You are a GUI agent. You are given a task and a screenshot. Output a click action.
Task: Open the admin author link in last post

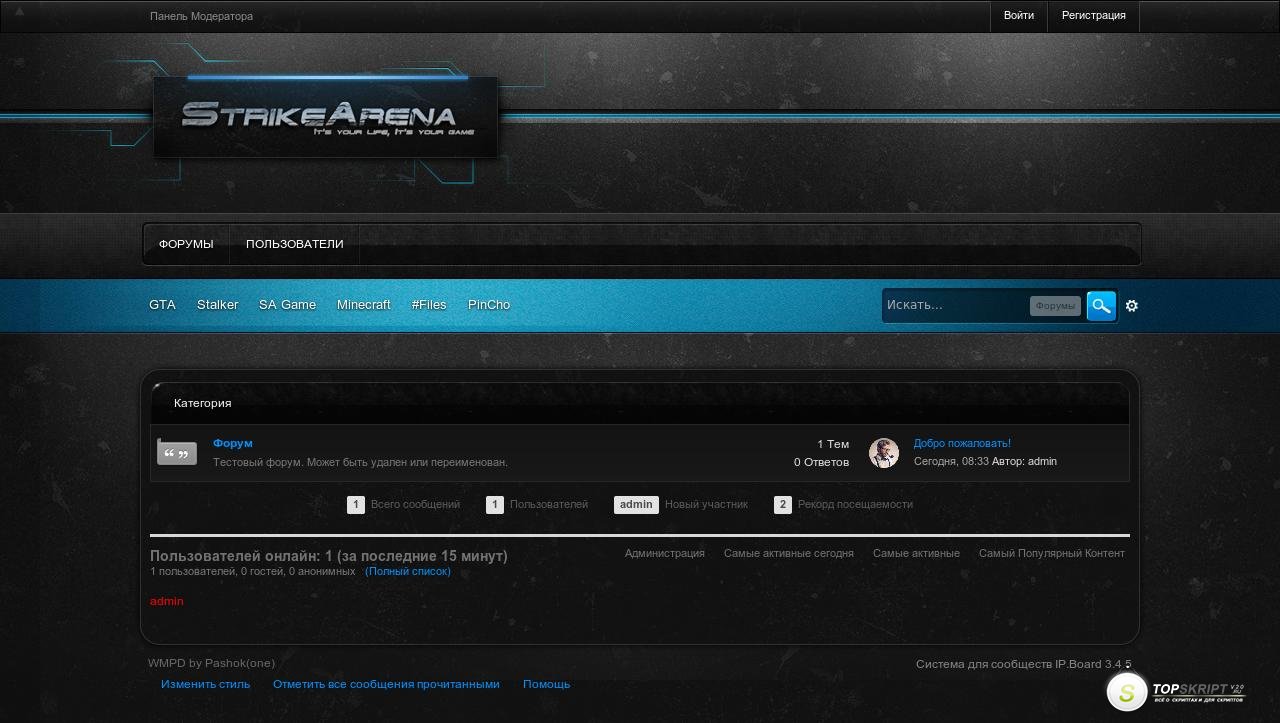pos(1042,462)
